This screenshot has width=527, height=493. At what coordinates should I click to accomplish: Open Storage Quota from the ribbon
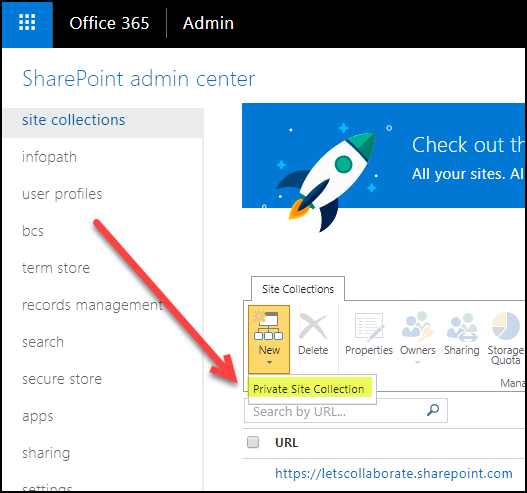pos(505,339)
